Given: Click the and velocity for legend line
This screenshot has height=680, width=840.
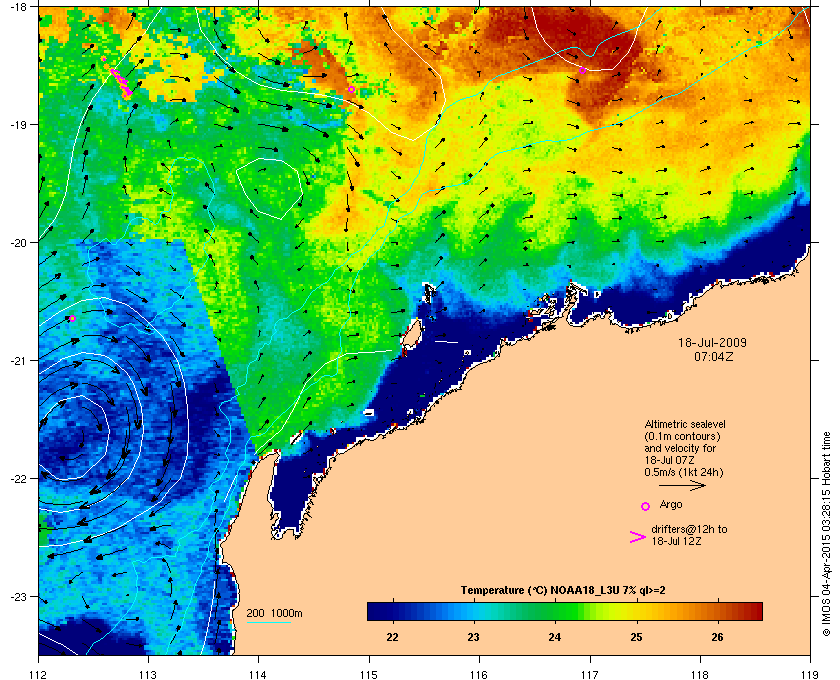Looking at the screenshot, I should tap(680, 448).
